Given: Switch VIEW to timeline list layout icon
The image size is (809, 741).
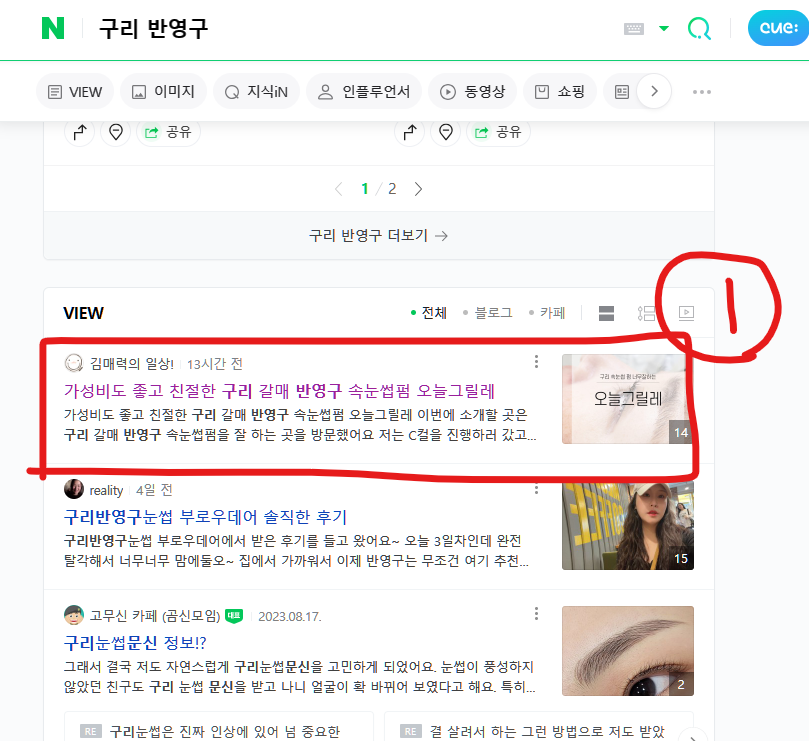Looking at the screenshot, I should (x=646, y=313).
